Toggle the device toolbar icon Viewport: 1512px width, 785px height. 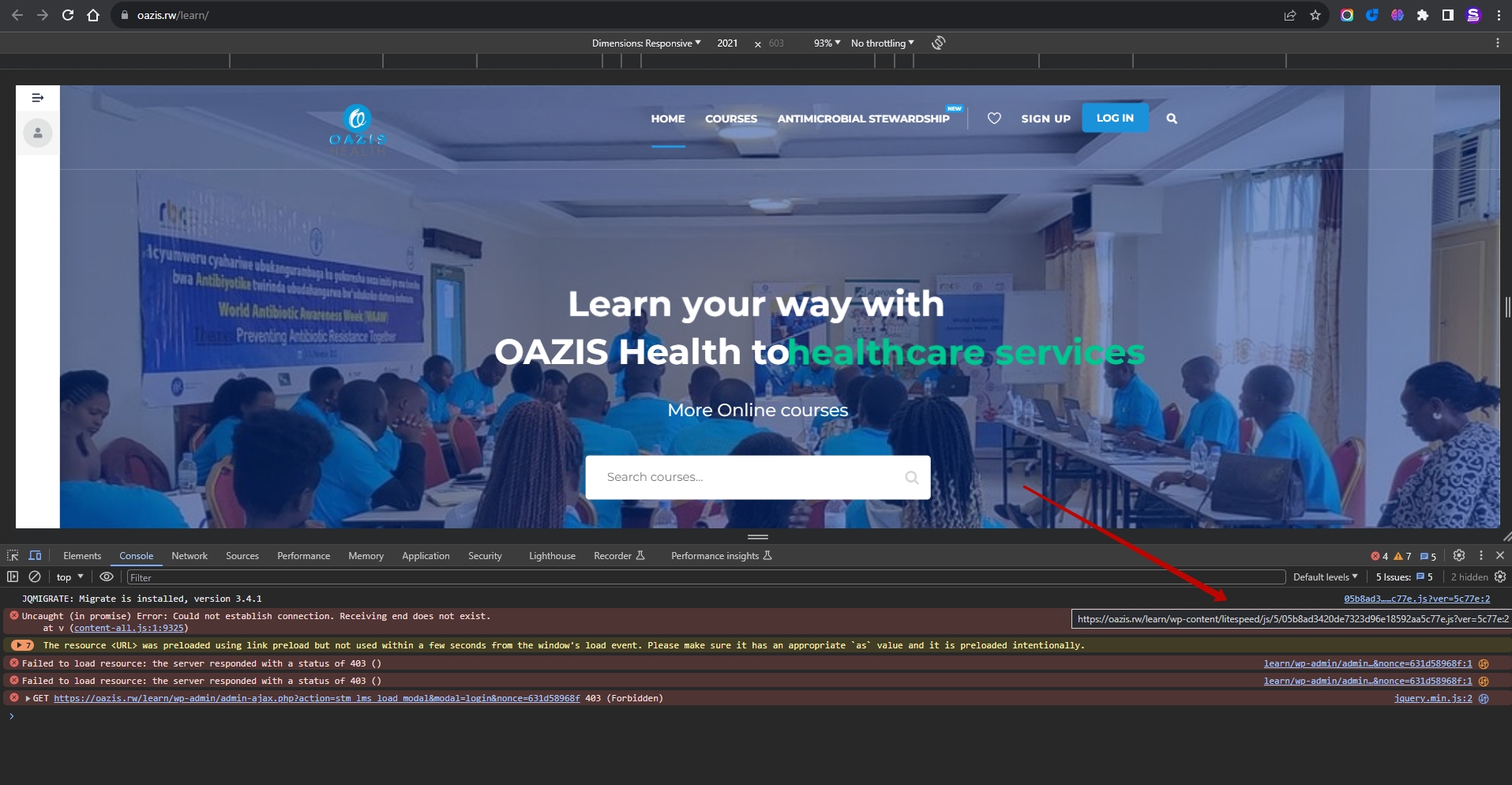click(x=35, y=555)
